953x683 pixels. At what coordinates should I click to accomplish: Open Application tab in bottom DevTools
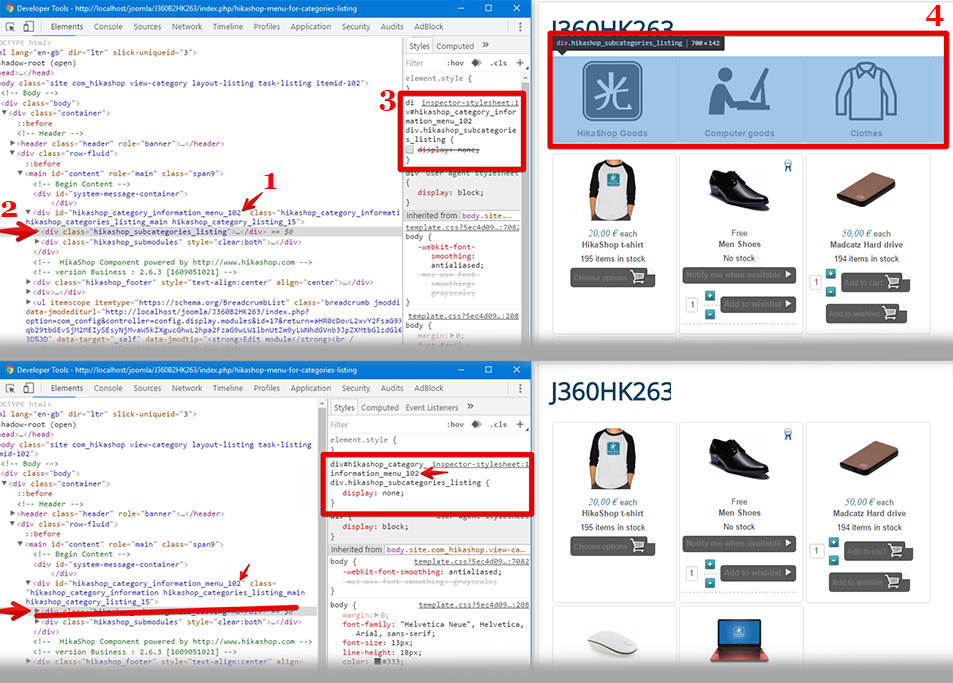coord(311,388)
